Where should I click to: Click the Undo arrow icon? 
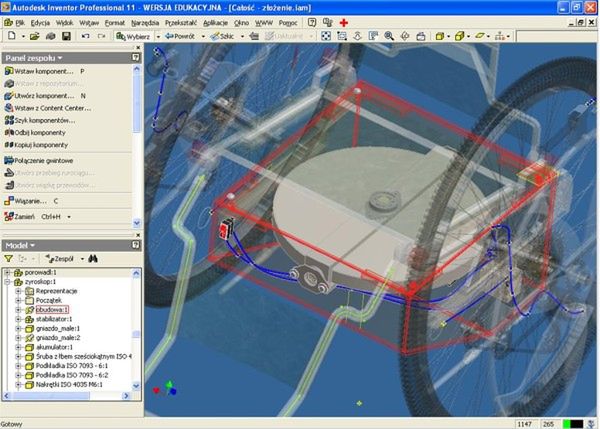pos(85,36)
